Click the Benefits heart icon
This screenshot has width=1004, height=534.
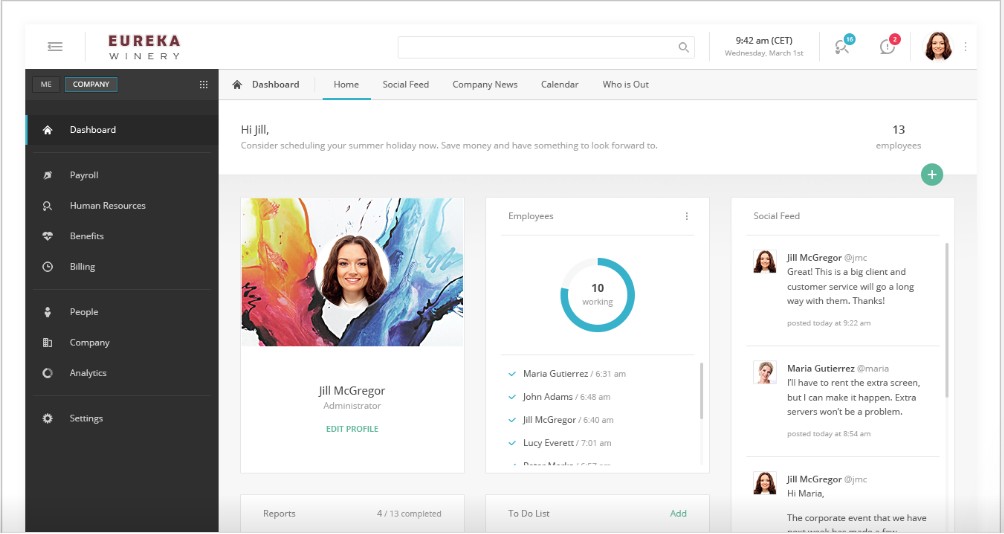pyautogui.click(x=47, y=236)
